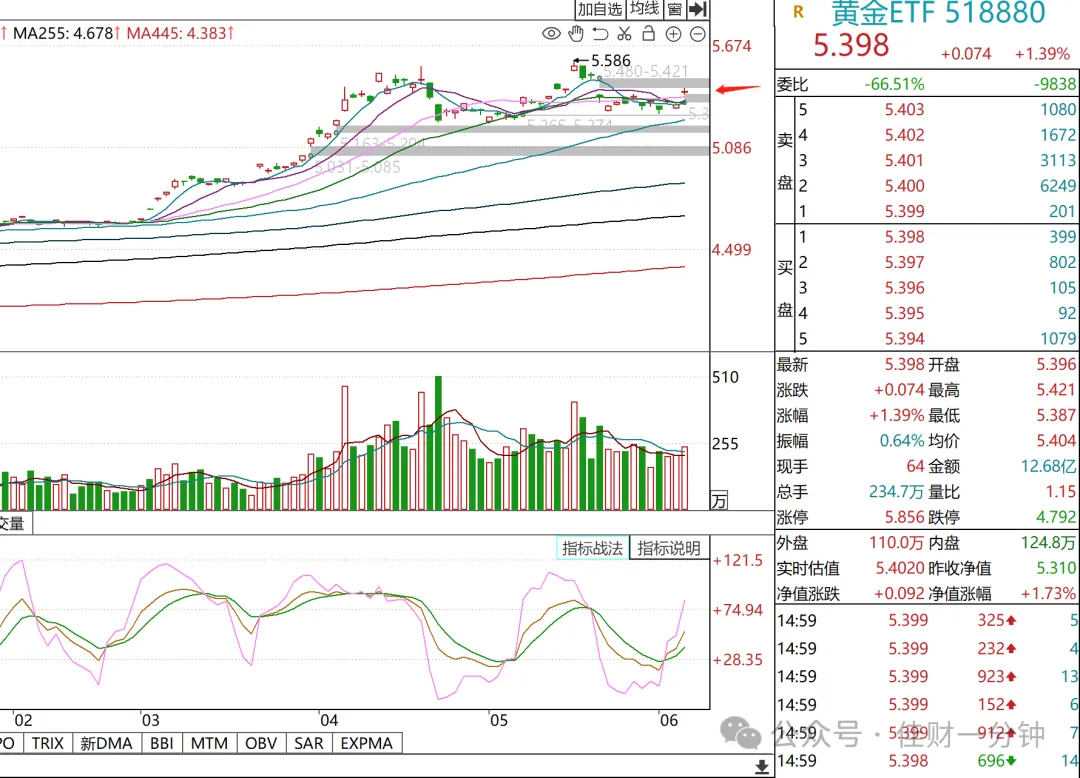
Task: Select sell level 4 price 5.402
Action: point(904,135)
